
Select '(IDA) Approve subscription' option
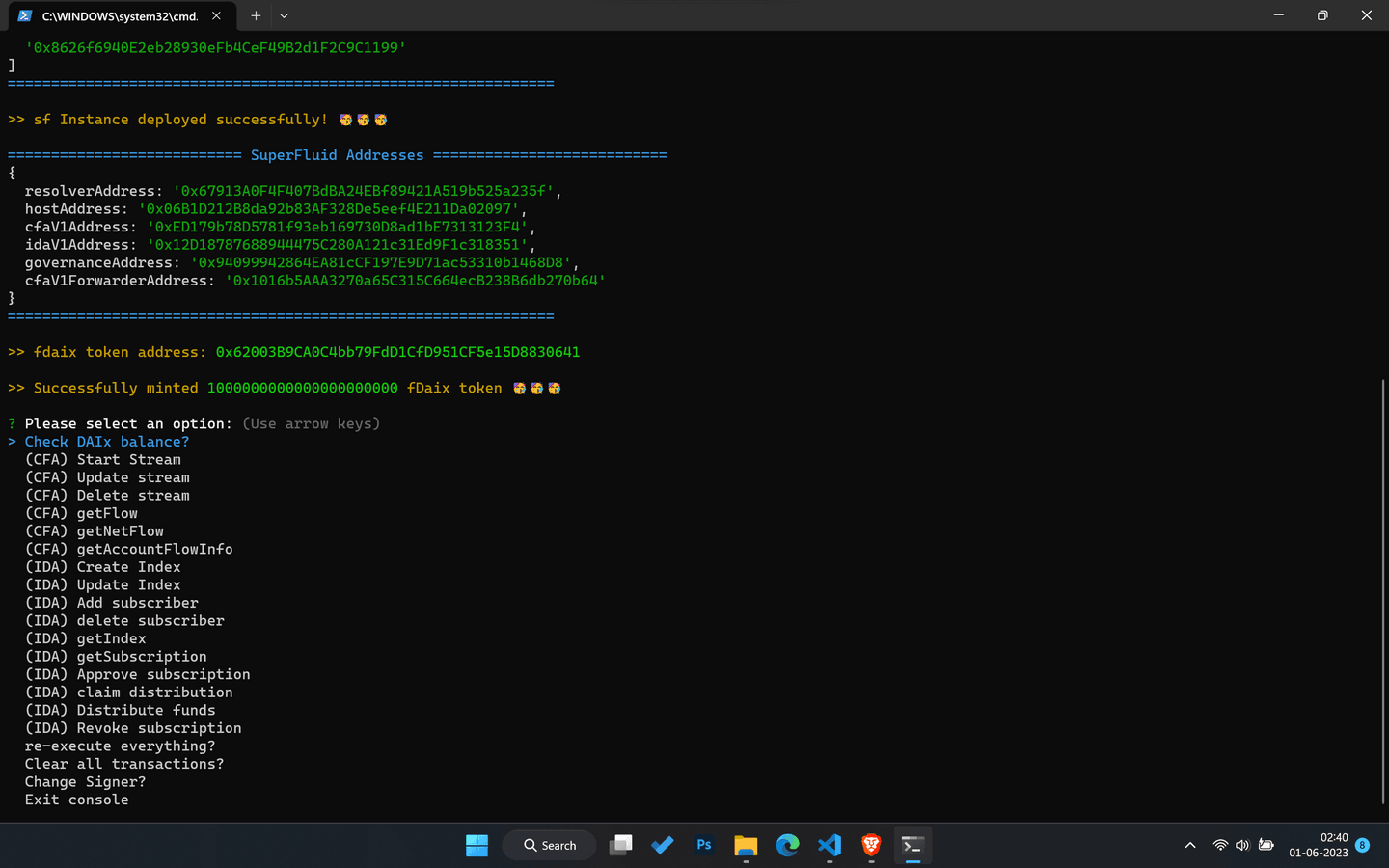click(x=138, y=674)
